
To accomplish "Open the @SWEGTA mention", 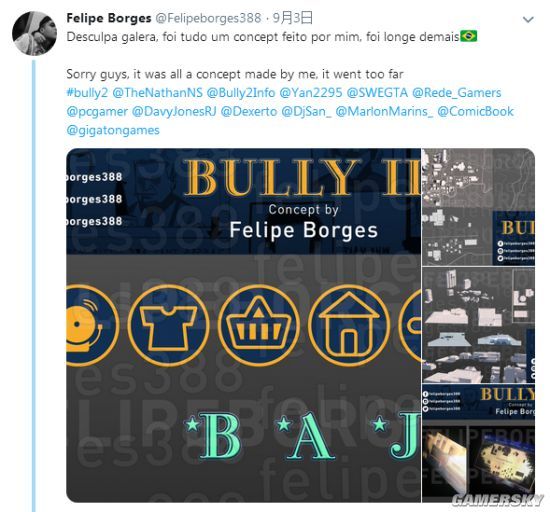I will coord(377,93).
